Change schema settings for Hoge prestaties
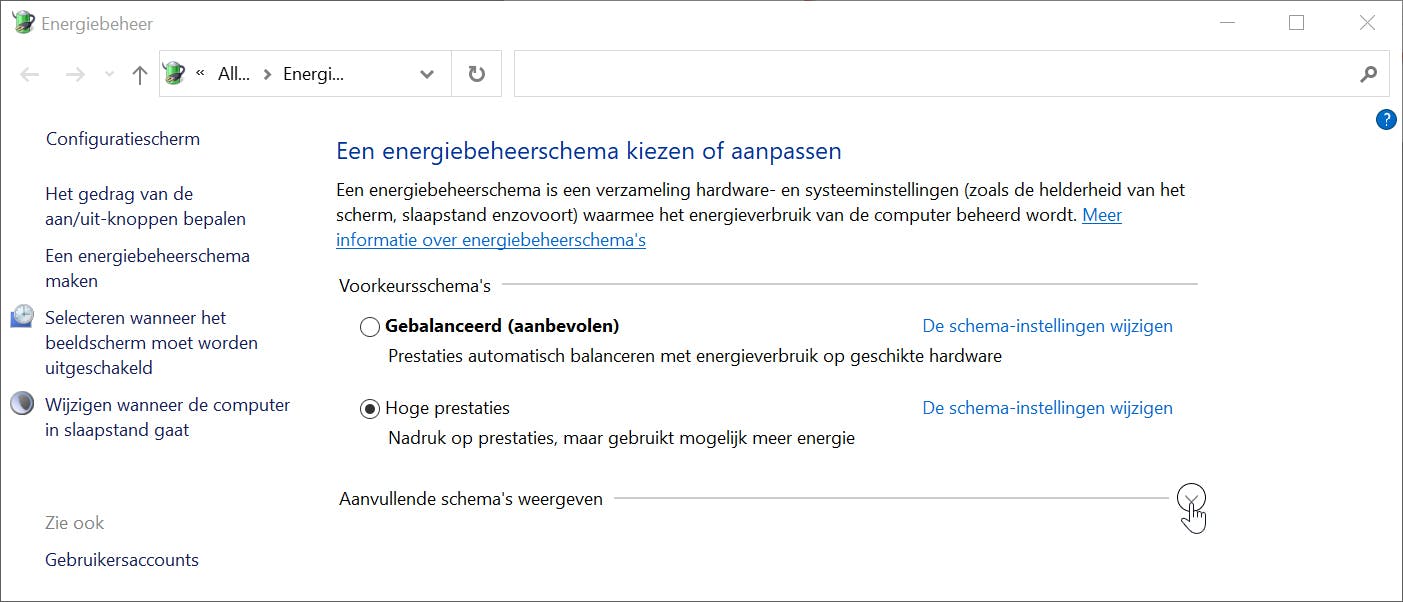1403x602 pixels. pyautogui.click(x=1047, y=408)
